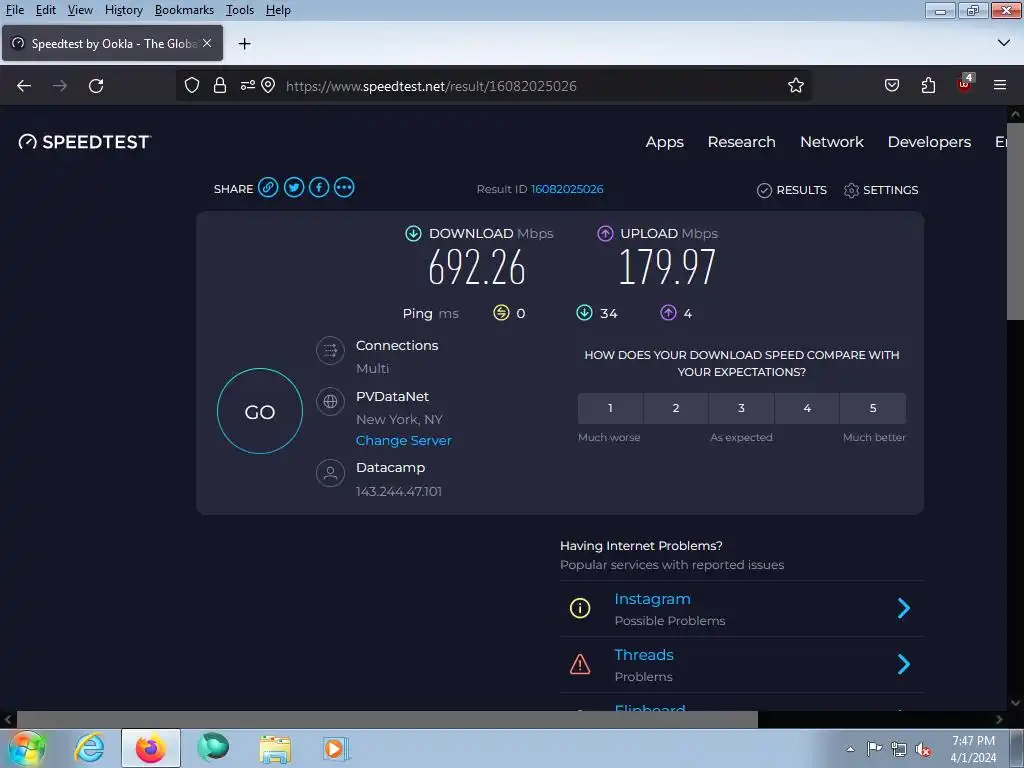Open Speedtest SETTINGS
Viewport: 1024px width, 768px height.
[881, 190]
